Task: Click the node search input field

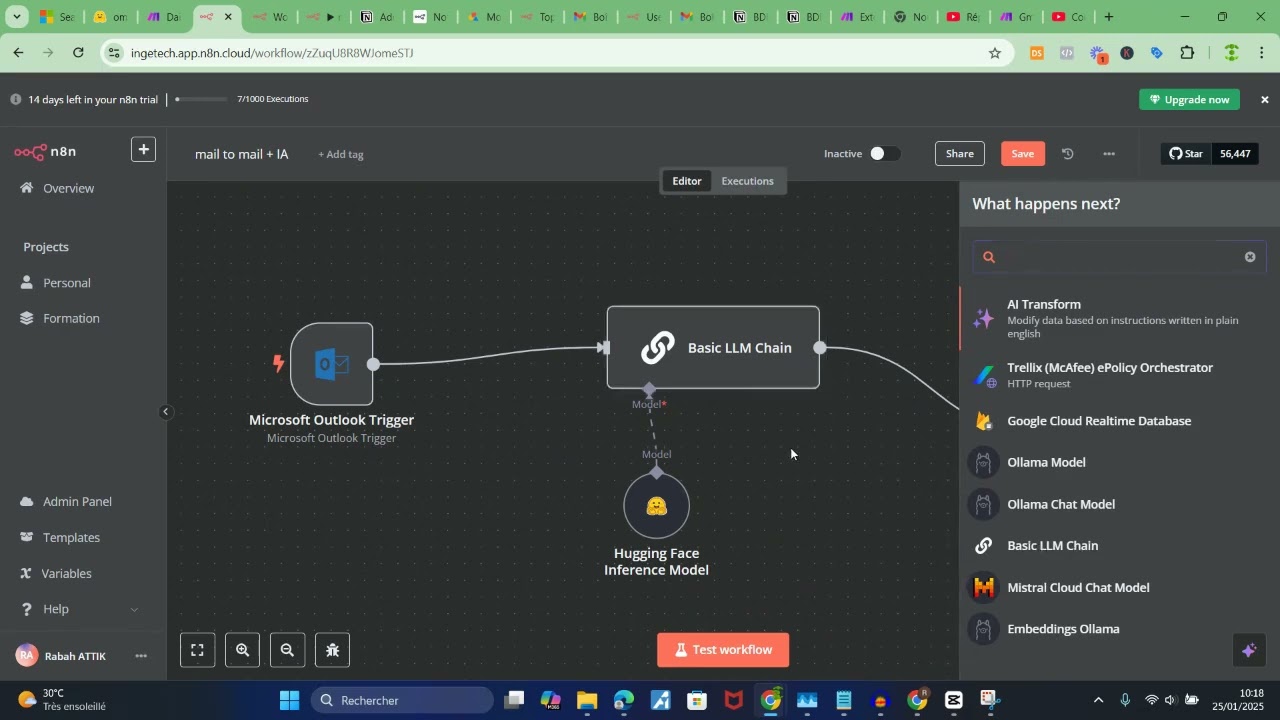Action: (x=1120, y=257)
